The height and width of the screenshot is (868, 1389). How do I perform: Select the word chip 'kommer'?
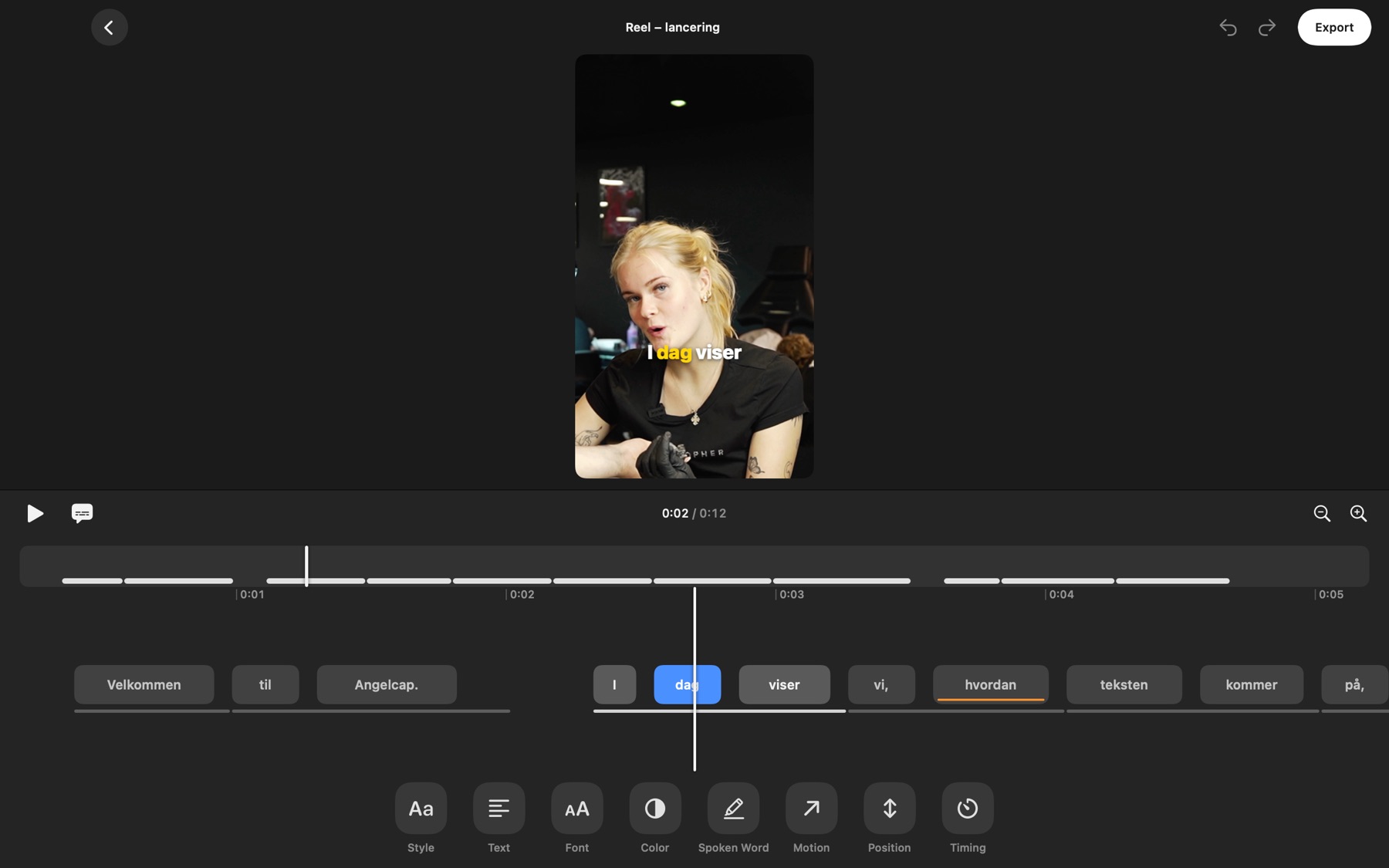click(1251, 684)
